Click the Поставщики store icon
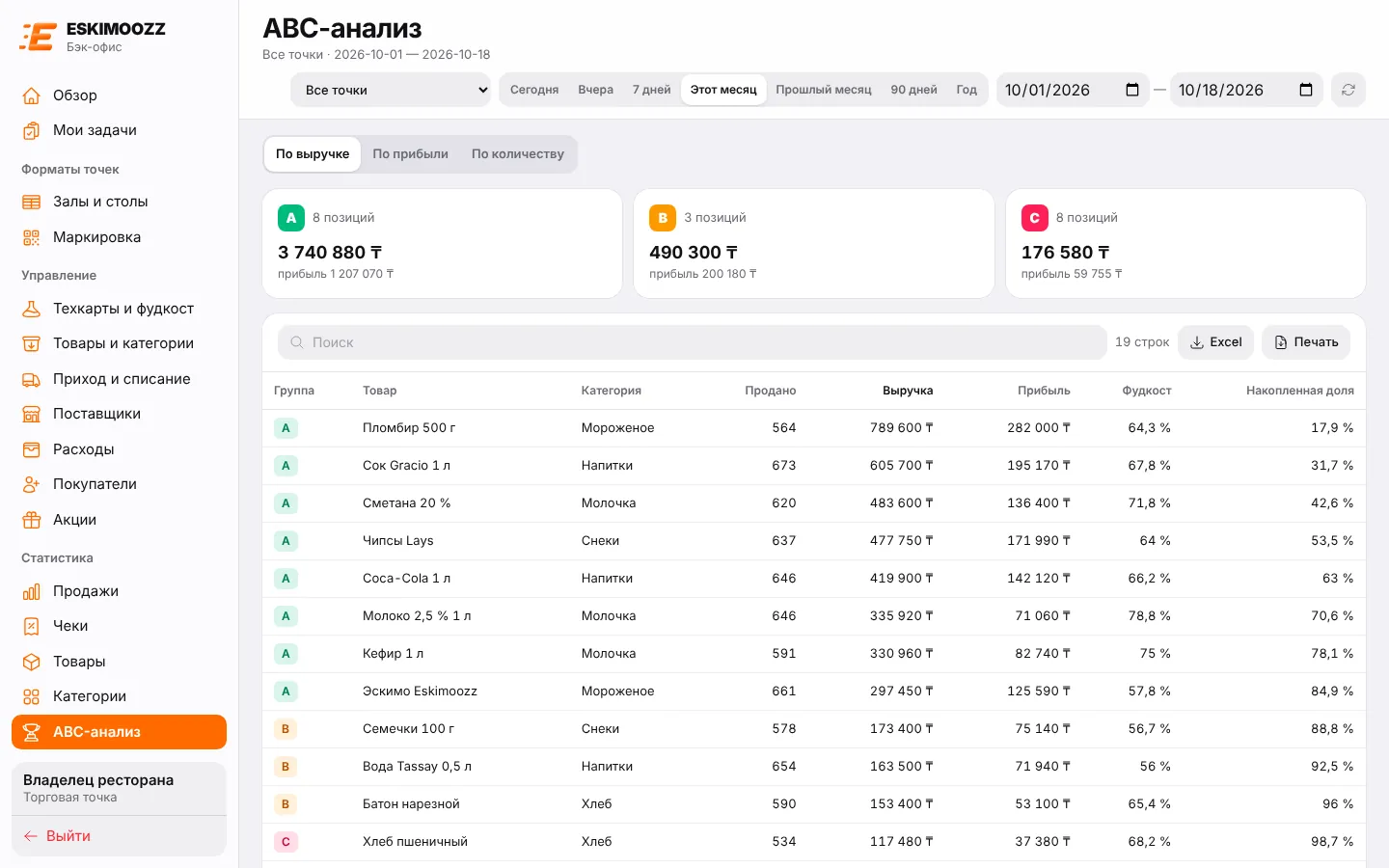The height and width of the screenshot is (868, 1389). [32, 414]
